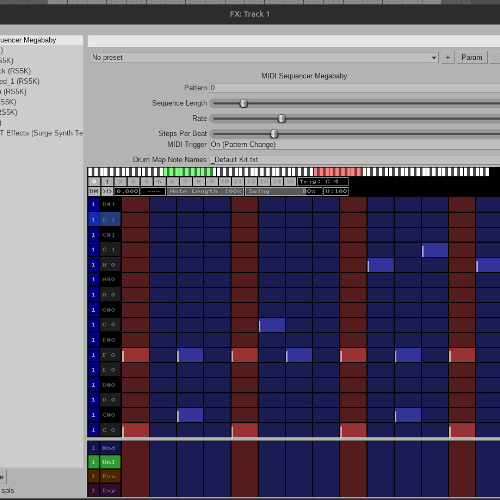Select pattern 0 button in sequencer
Screen dimensions: 500x500
pyautogui.click(x=94, y=182)
